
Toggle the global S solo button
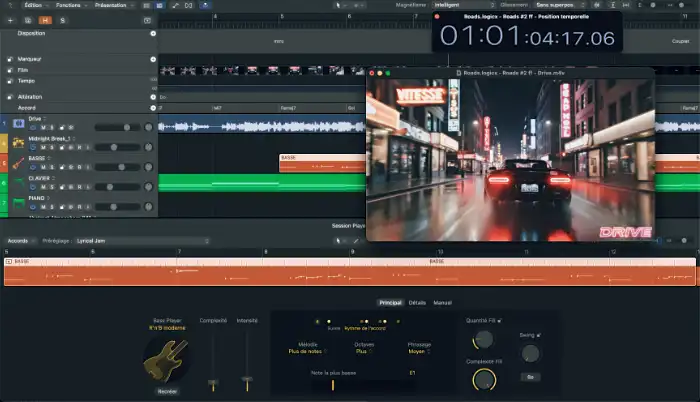[62, 20]
